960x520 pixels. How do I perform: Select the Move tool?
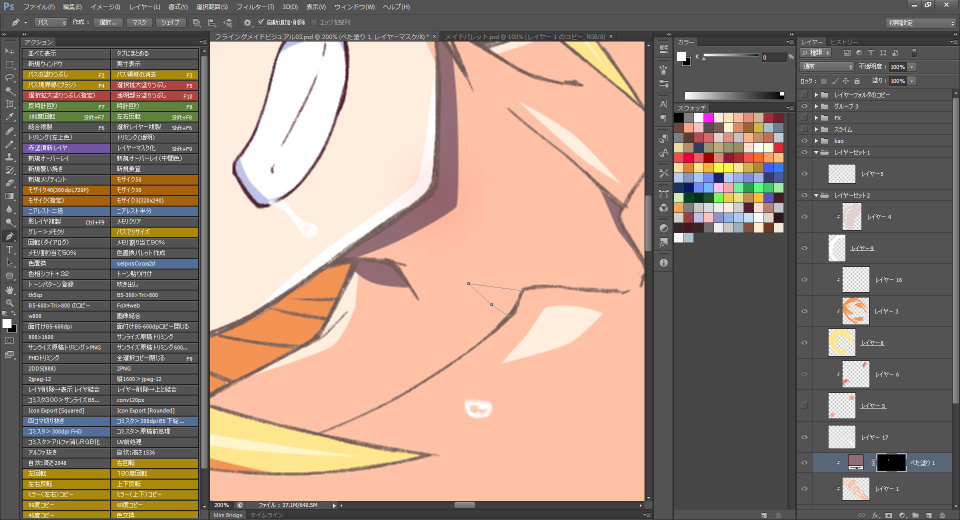9,51
